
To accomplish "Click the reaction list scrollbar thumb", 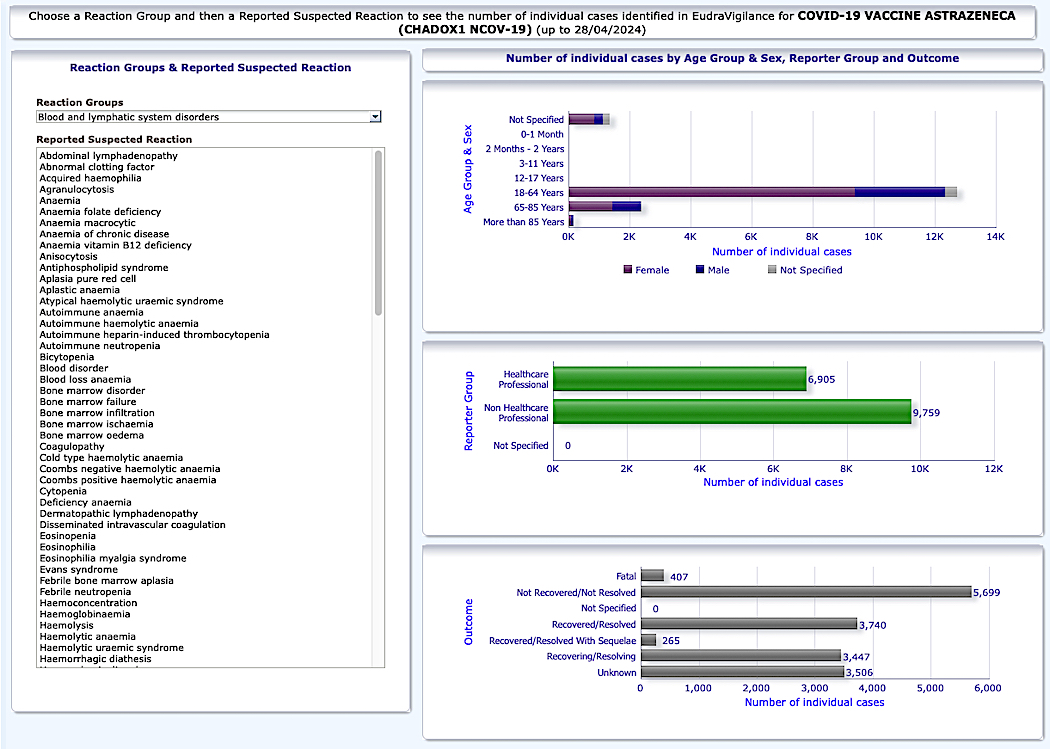I will [x=378, y=233].
